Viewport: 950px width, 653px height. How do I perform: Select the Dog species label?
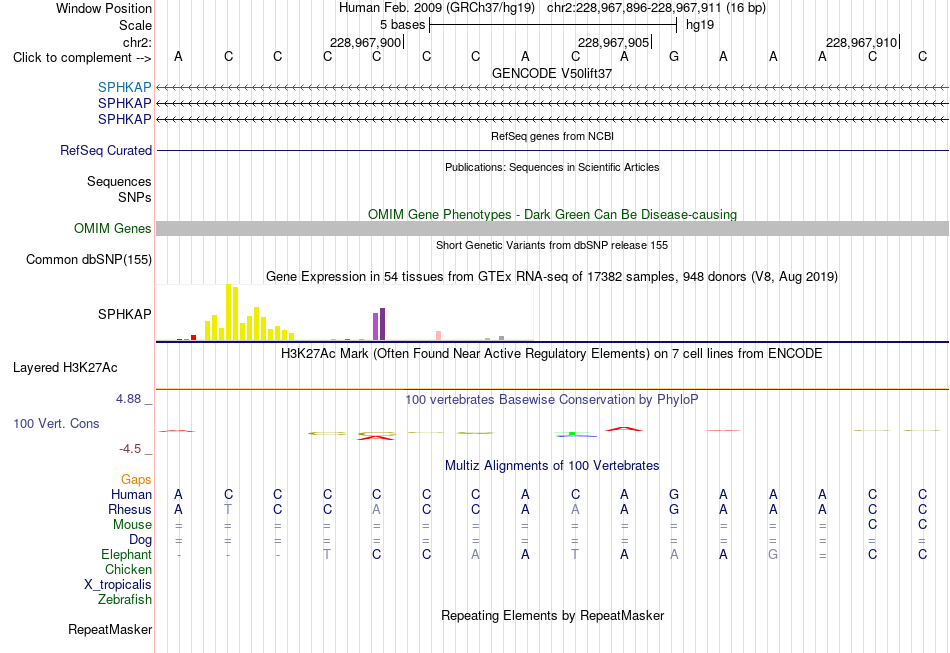pos(140,540)
